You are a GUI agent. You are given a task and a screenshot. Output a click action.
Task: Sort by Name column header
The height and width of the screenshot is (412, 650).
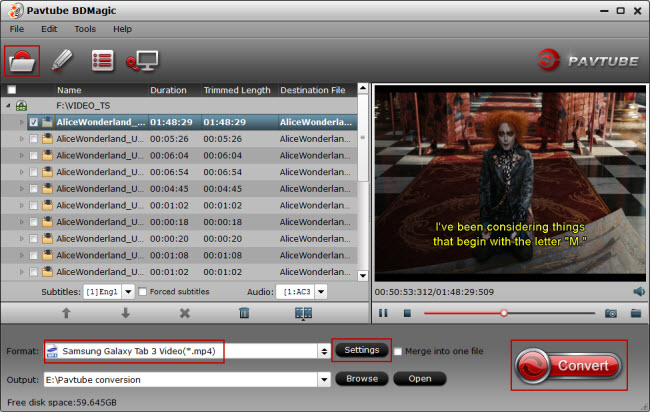click(69, 90)
